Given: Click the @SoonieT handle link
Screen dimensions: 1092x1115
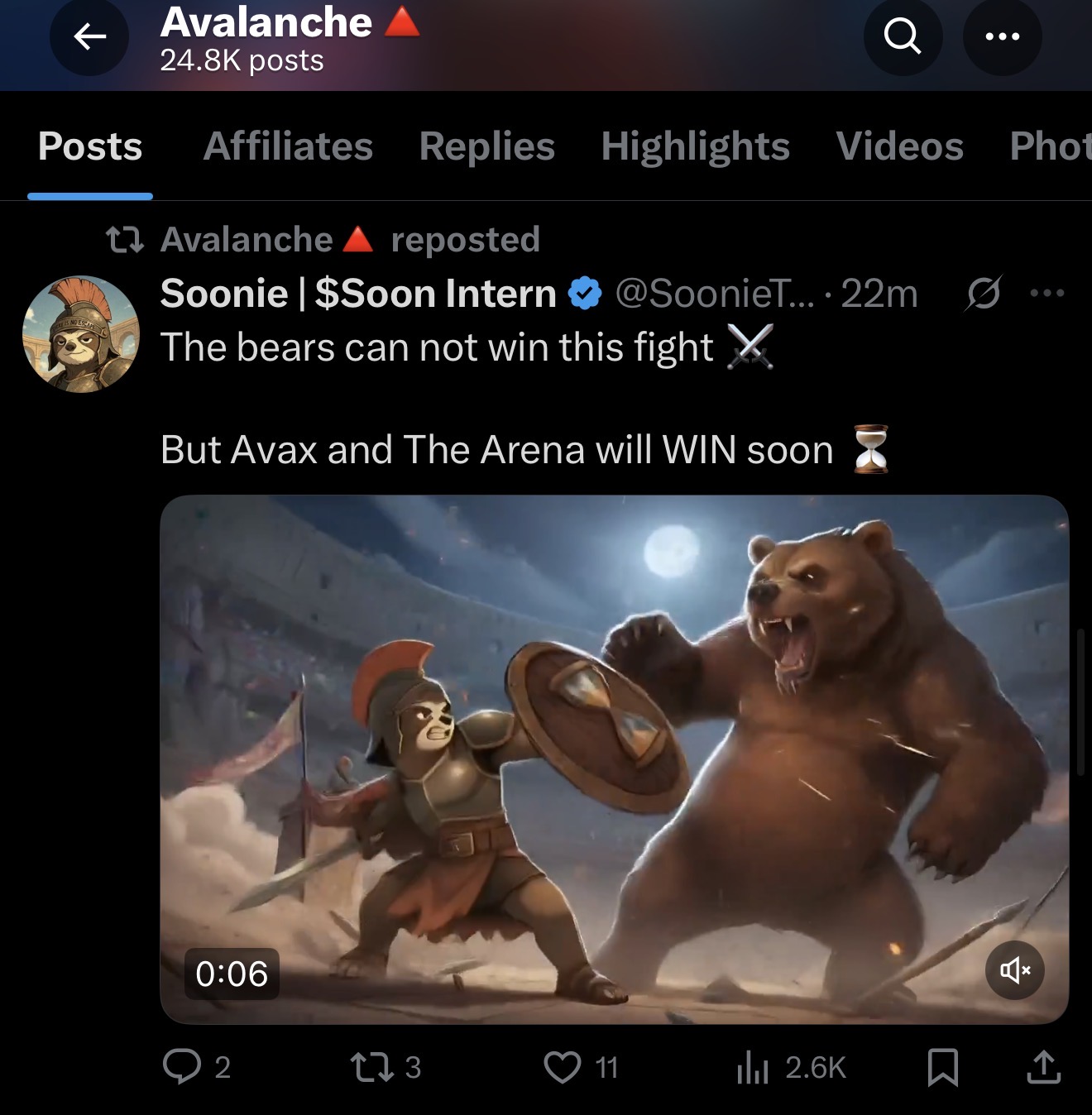Looking at the screenshot, I should 714,294.
